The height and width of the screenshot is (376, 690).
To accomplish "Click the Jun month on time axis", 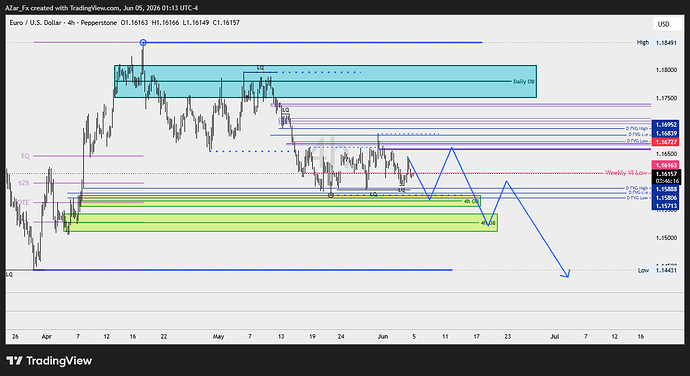I will (x=383, y=336).
